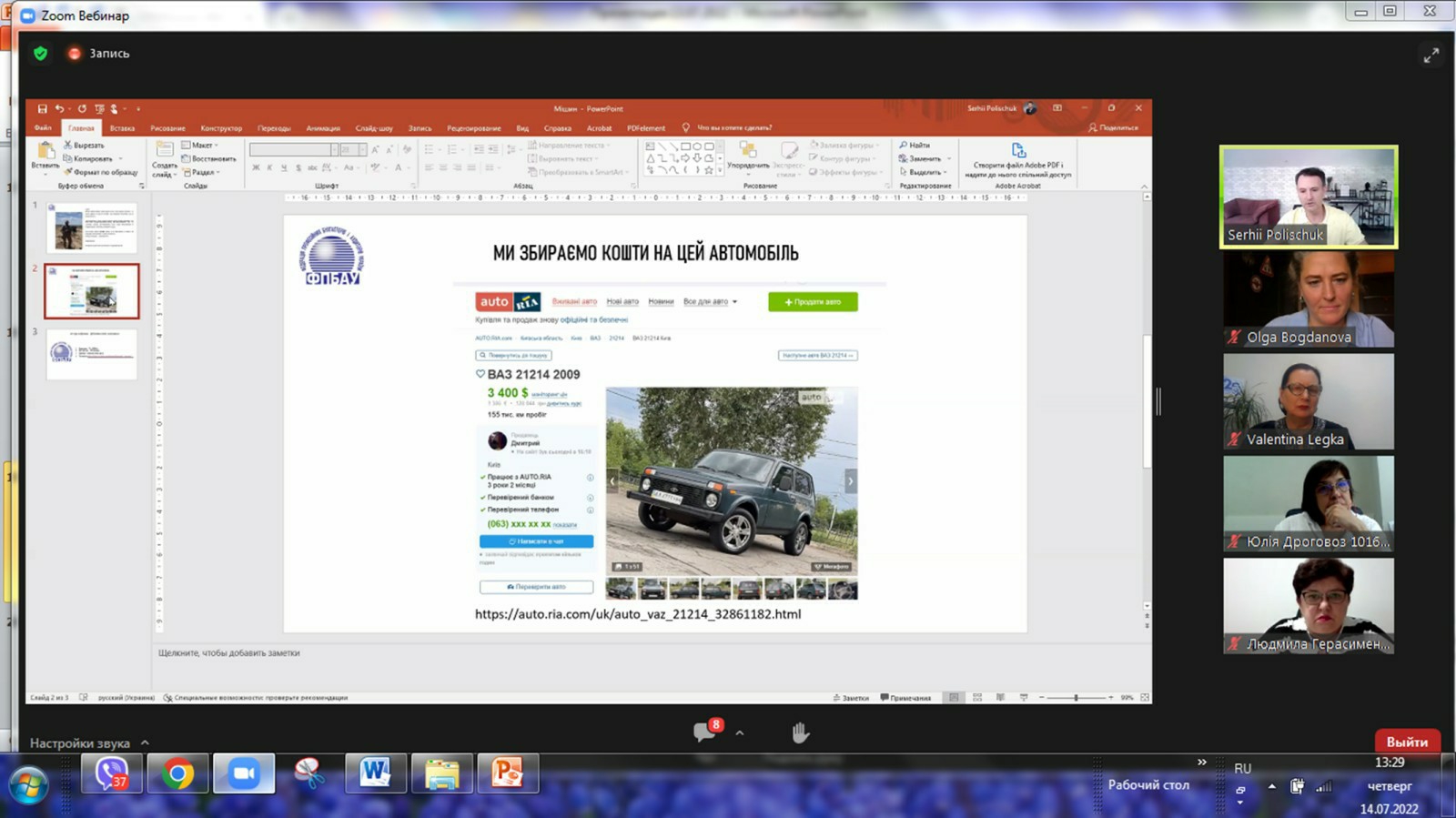Click the raise hand icon
This screenshot has height=818, width=1456.
point(800,732)
